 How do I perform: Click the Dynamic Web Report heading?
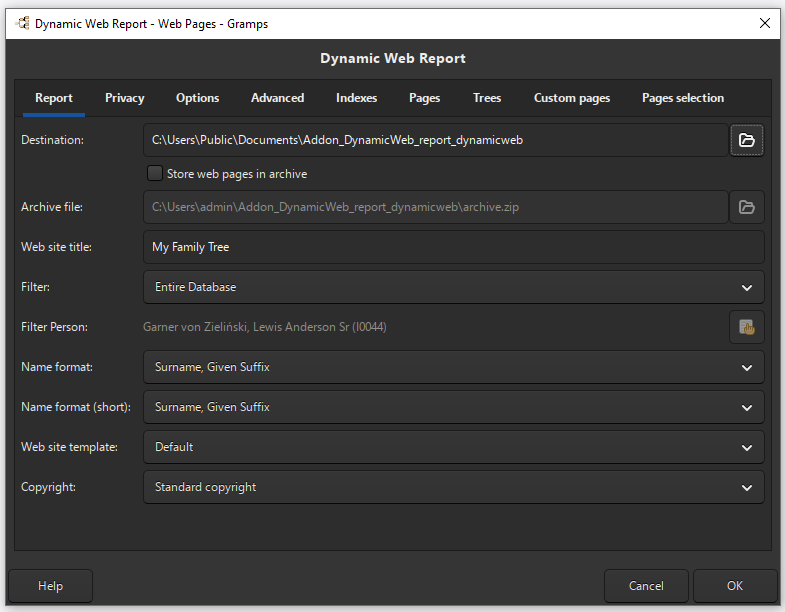[x=392, y=58]
